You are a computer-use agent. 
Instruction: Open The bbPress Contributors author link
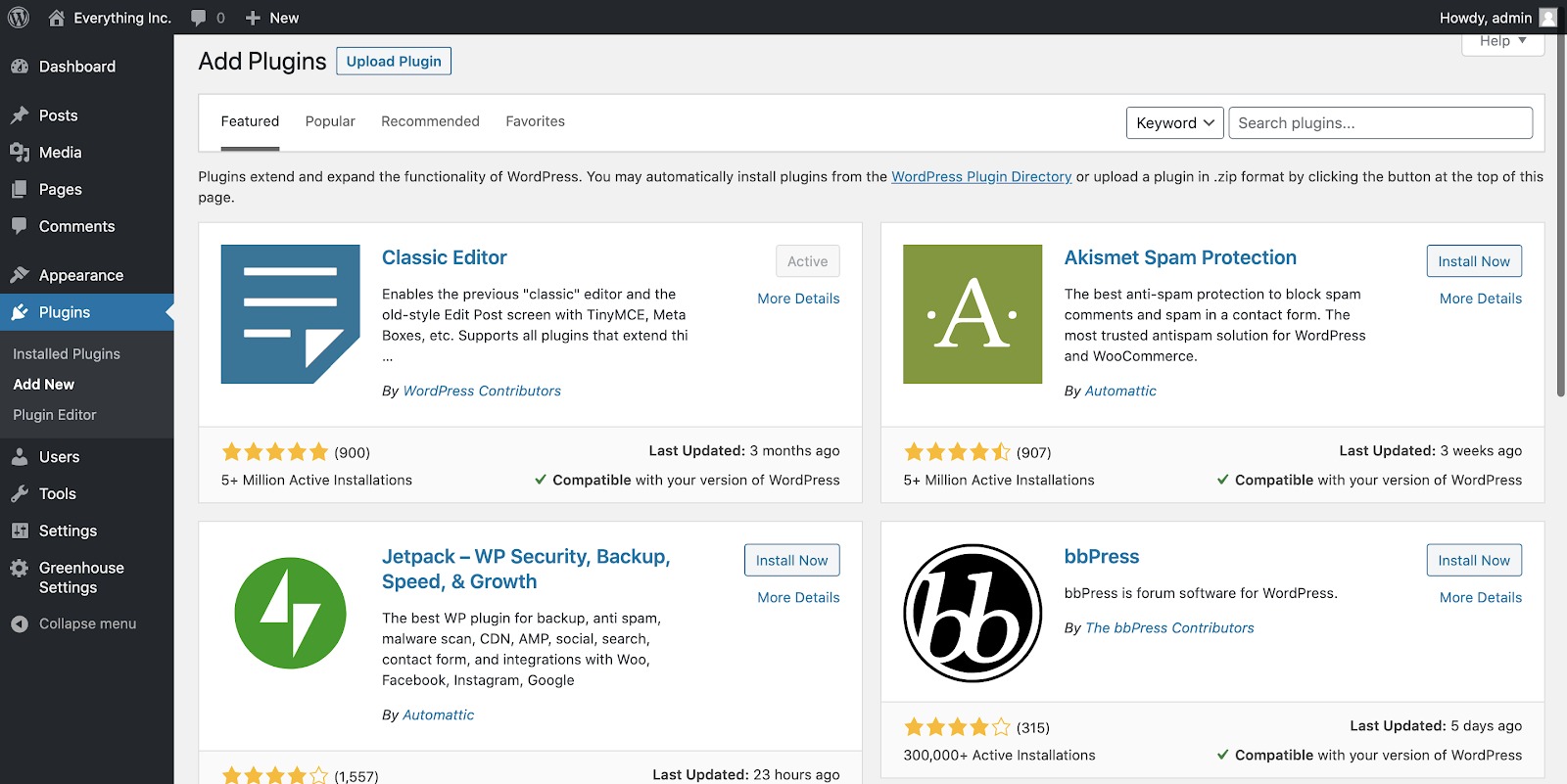[1169, 628]
